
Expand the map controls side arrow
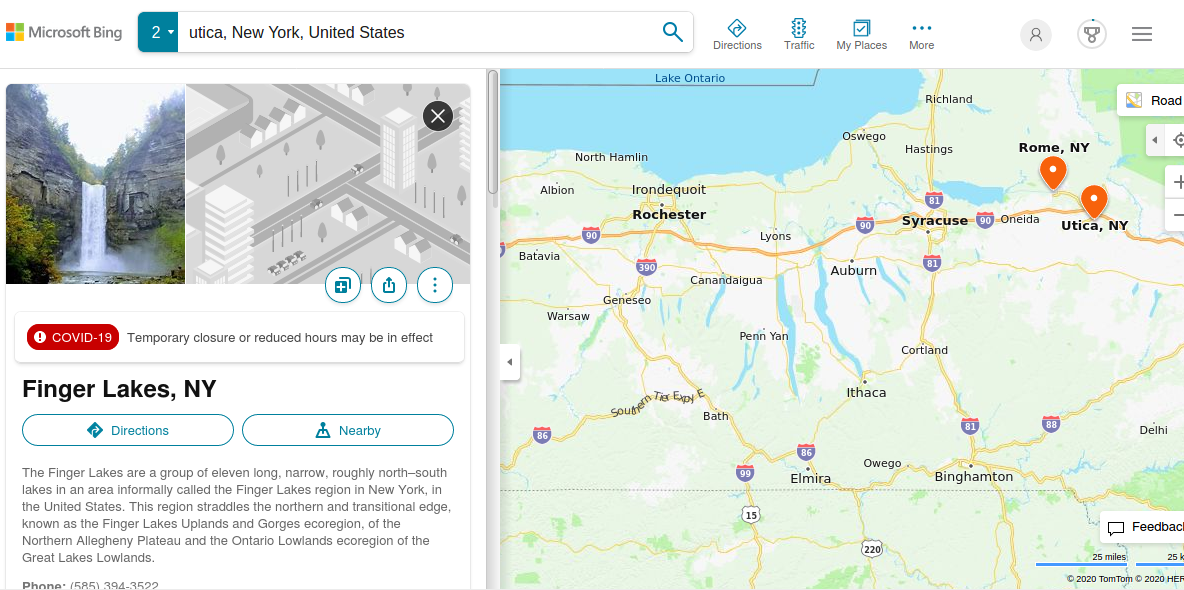(x=1155, y=141)
